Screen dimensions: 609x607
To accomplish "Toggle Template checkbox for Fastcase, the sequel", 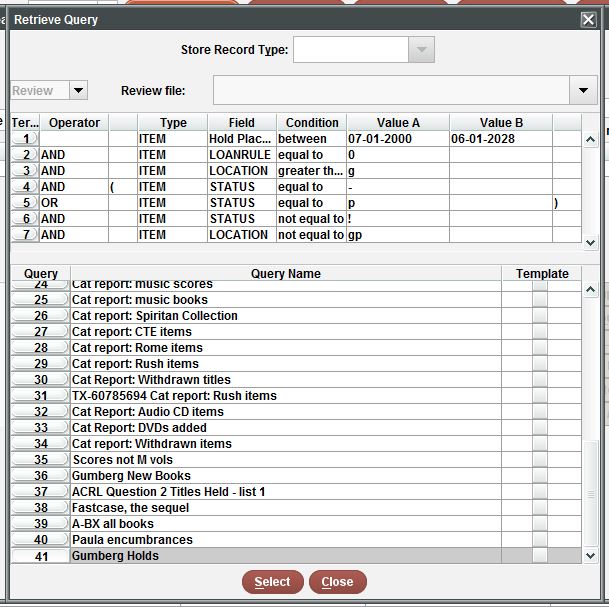I will [x=540, y=508].
